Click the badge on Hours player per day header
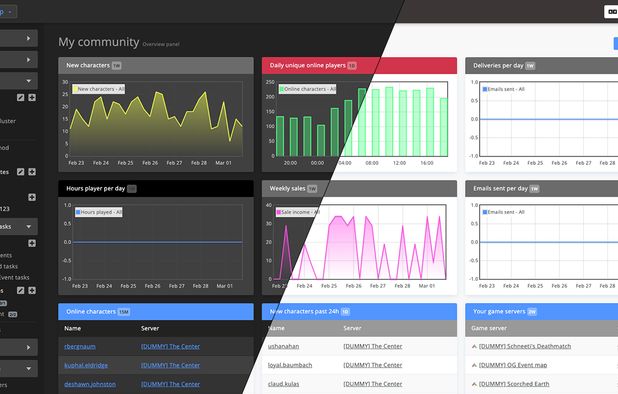This screenshot has width=618, height=394. point(132,189)
